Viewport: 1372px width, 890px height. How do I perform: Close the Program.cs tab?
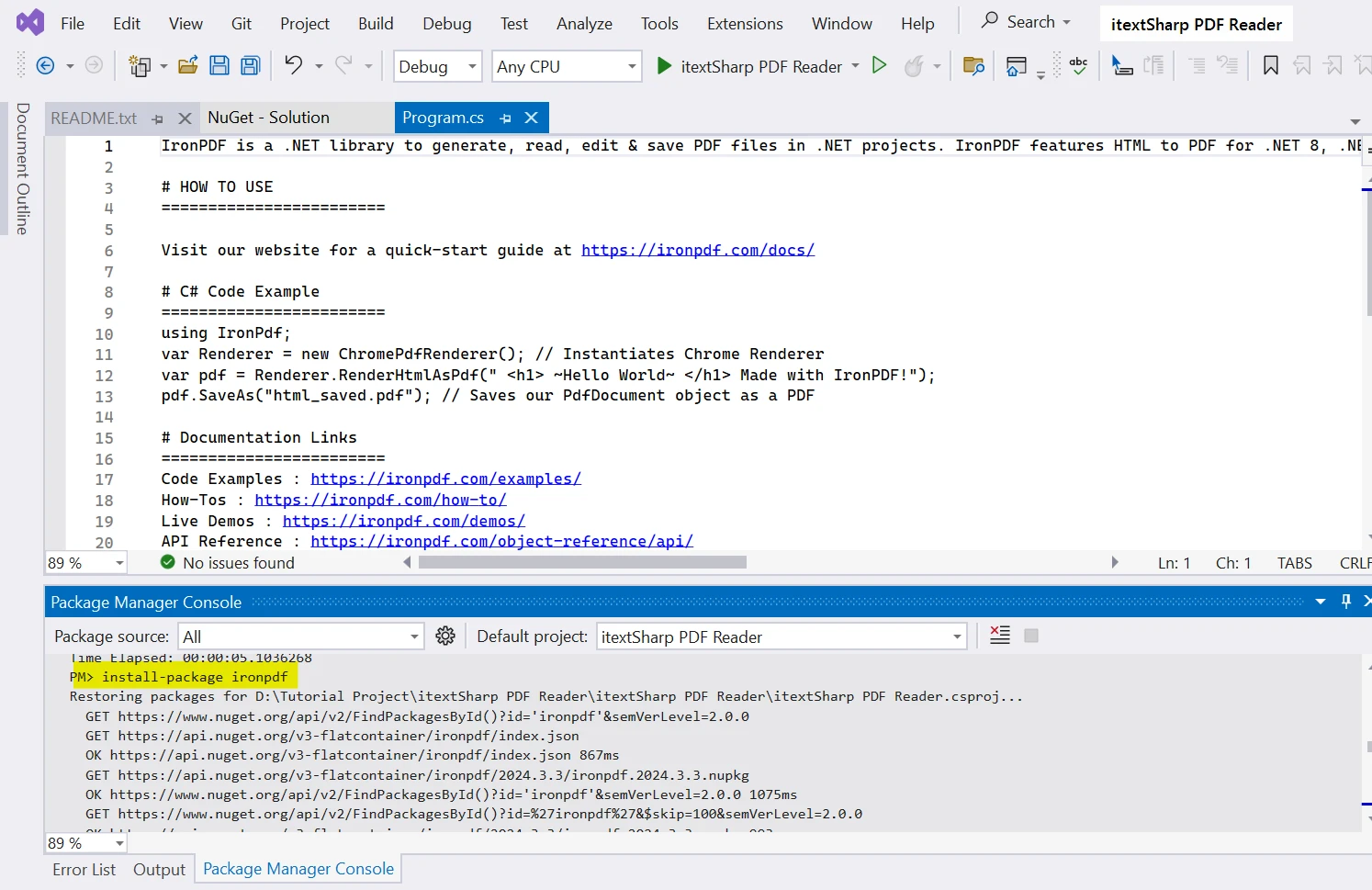(531, 118)
